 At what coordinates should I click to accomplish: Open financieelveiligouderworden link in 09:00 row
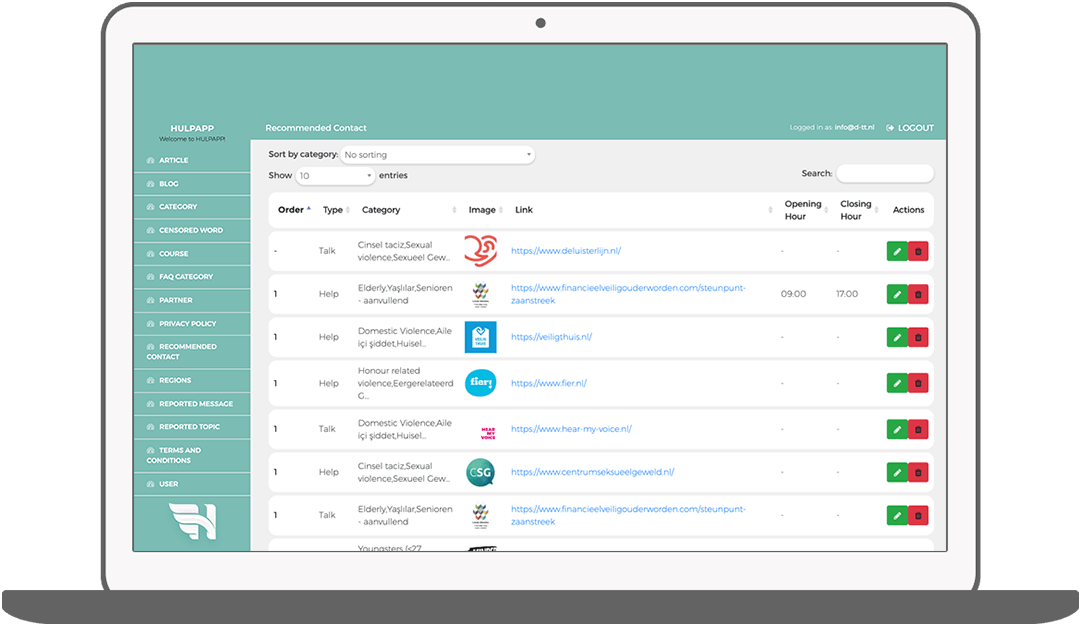pos(628,294)
